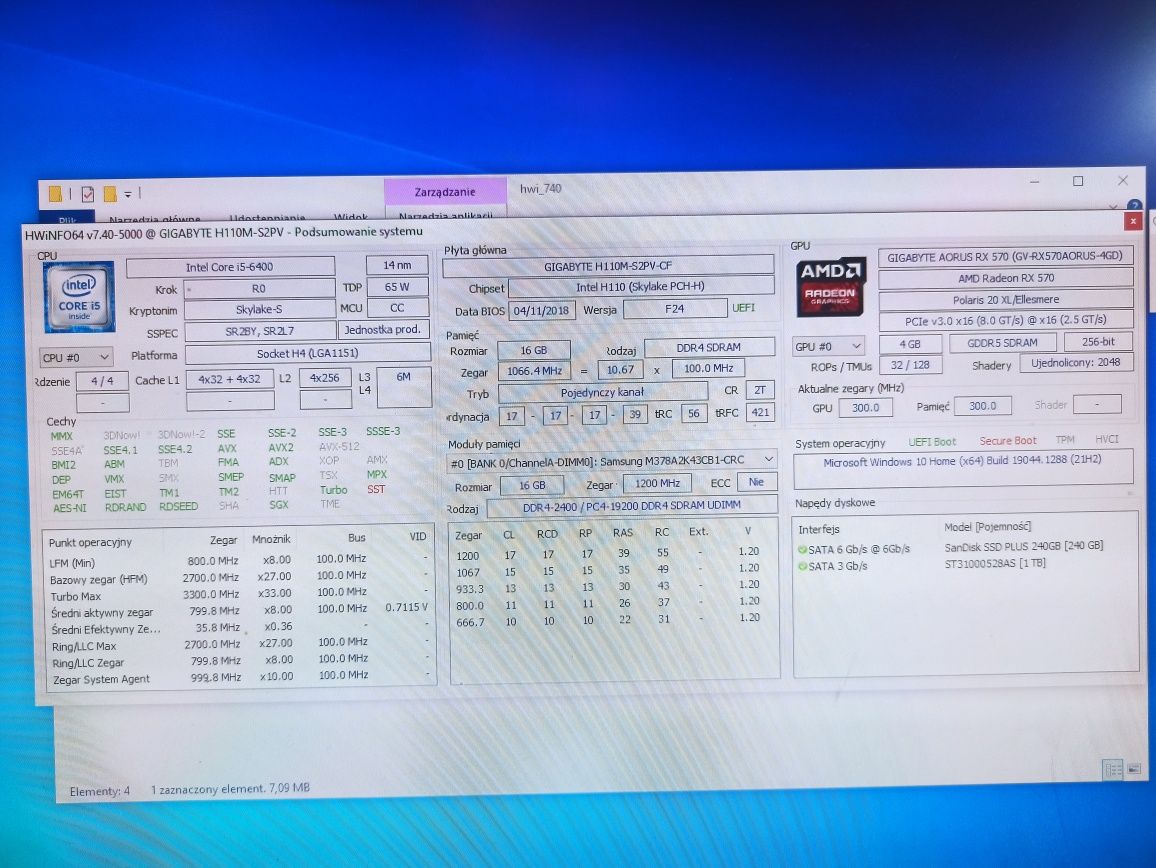Click the 65 W TDP value
The width and height of the screenshot is (1156, 868).
coord(397,287)
